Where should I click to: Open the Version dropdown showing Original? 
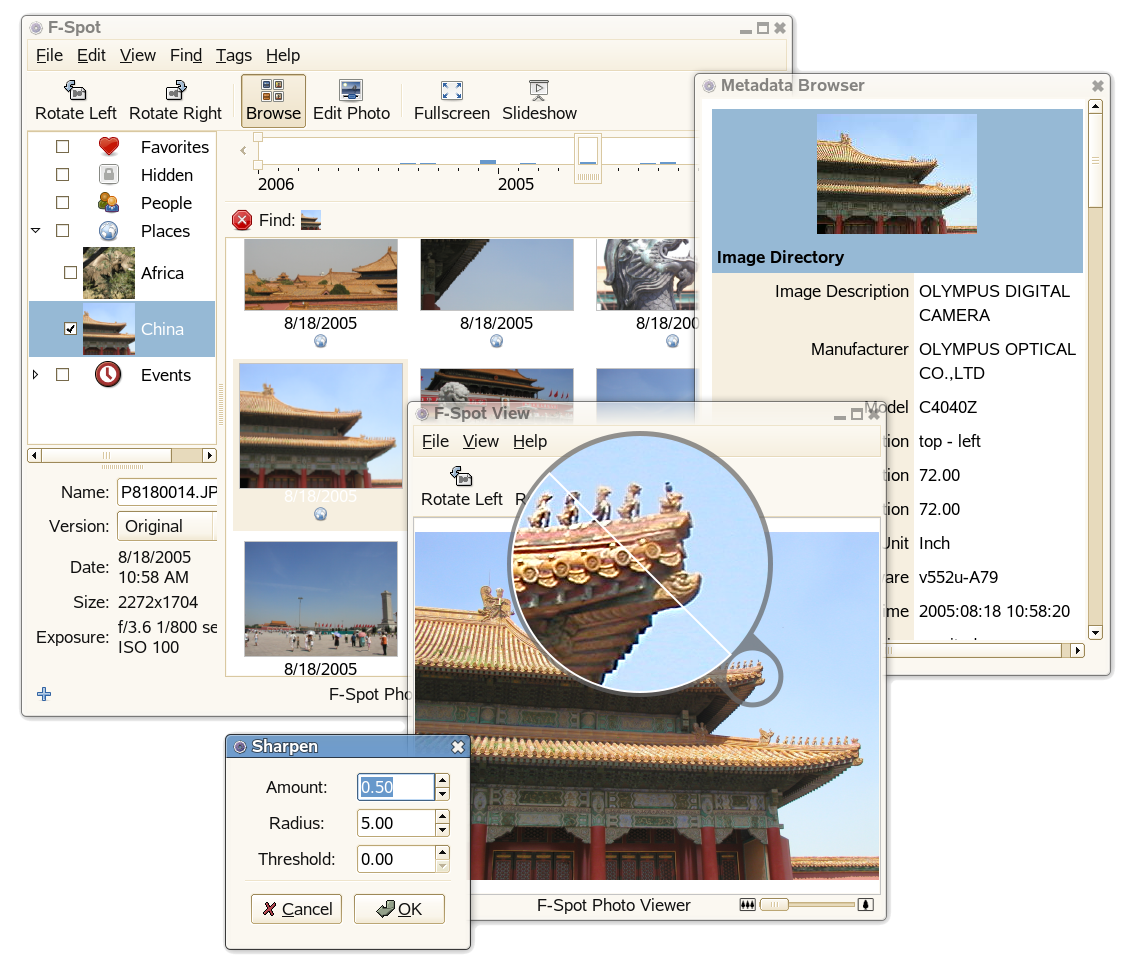point(167,526)
